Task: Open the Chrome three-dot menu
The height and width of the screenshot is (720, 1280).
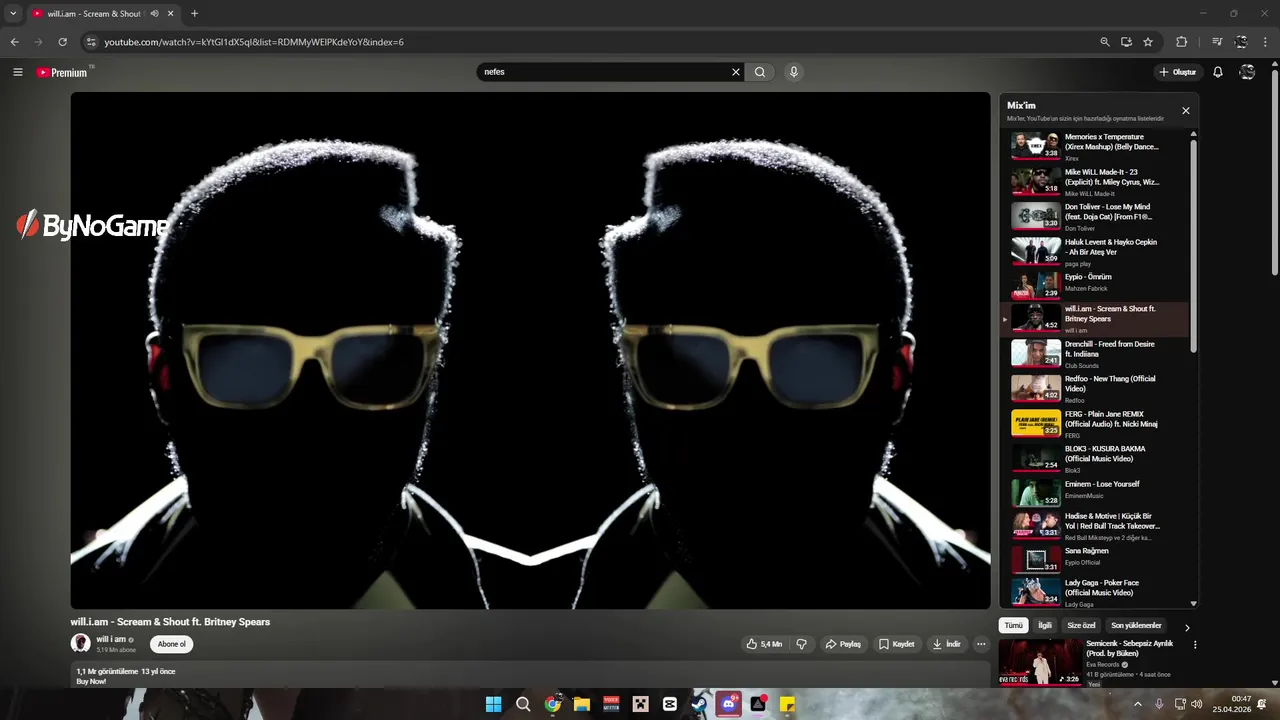Action: (1265, 42)
